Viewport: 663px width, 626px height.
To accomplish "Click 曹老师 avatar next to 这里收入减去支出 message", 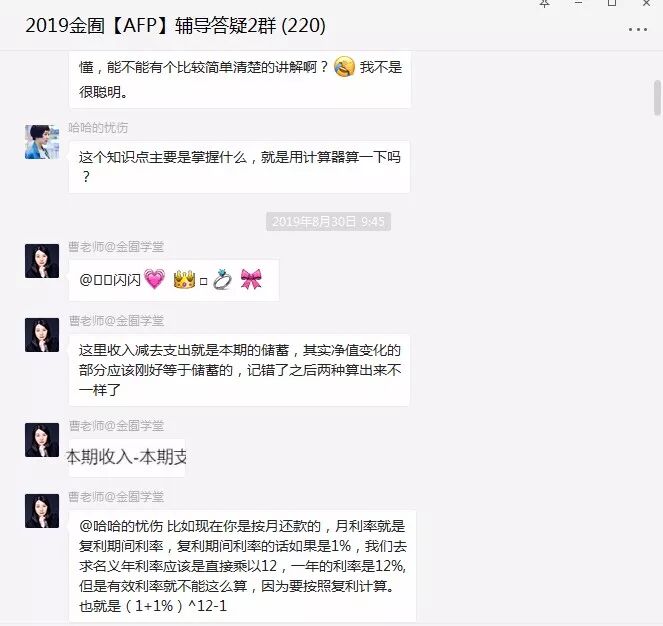I will [42, 335].
